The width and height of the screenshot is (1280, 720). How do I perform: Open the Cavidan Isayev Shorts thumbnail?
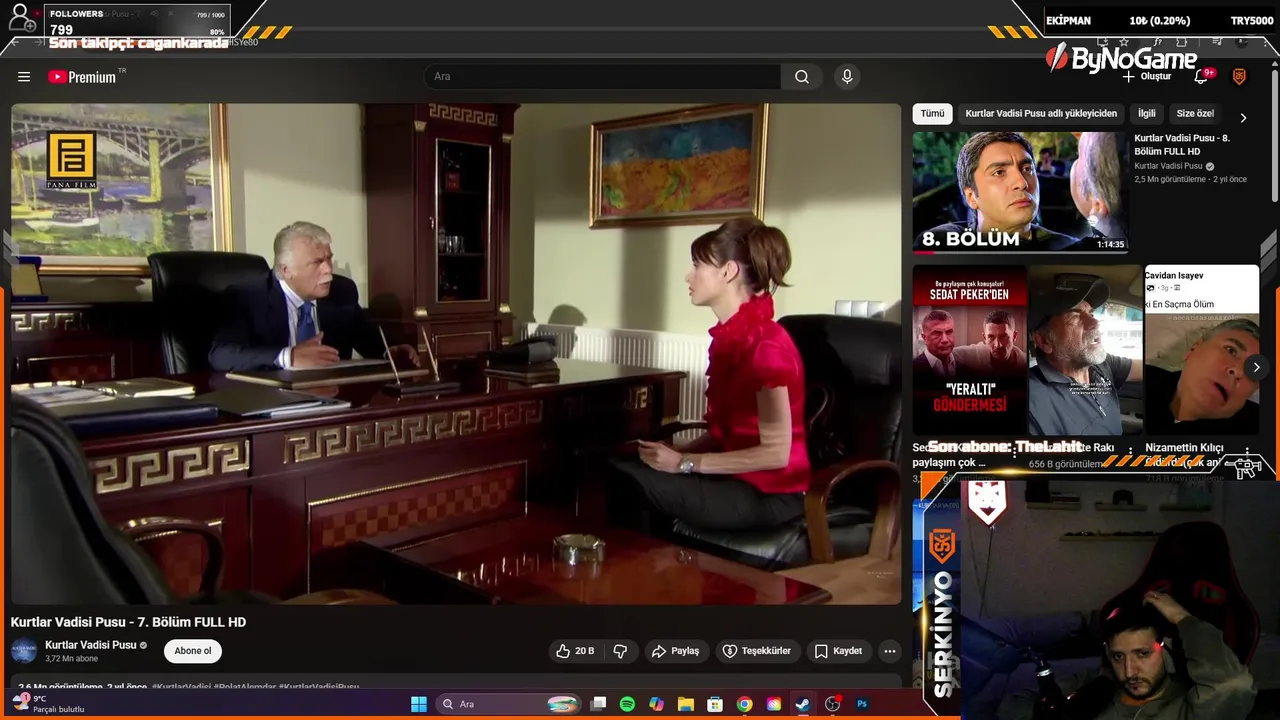click(x=1201, y=350)
